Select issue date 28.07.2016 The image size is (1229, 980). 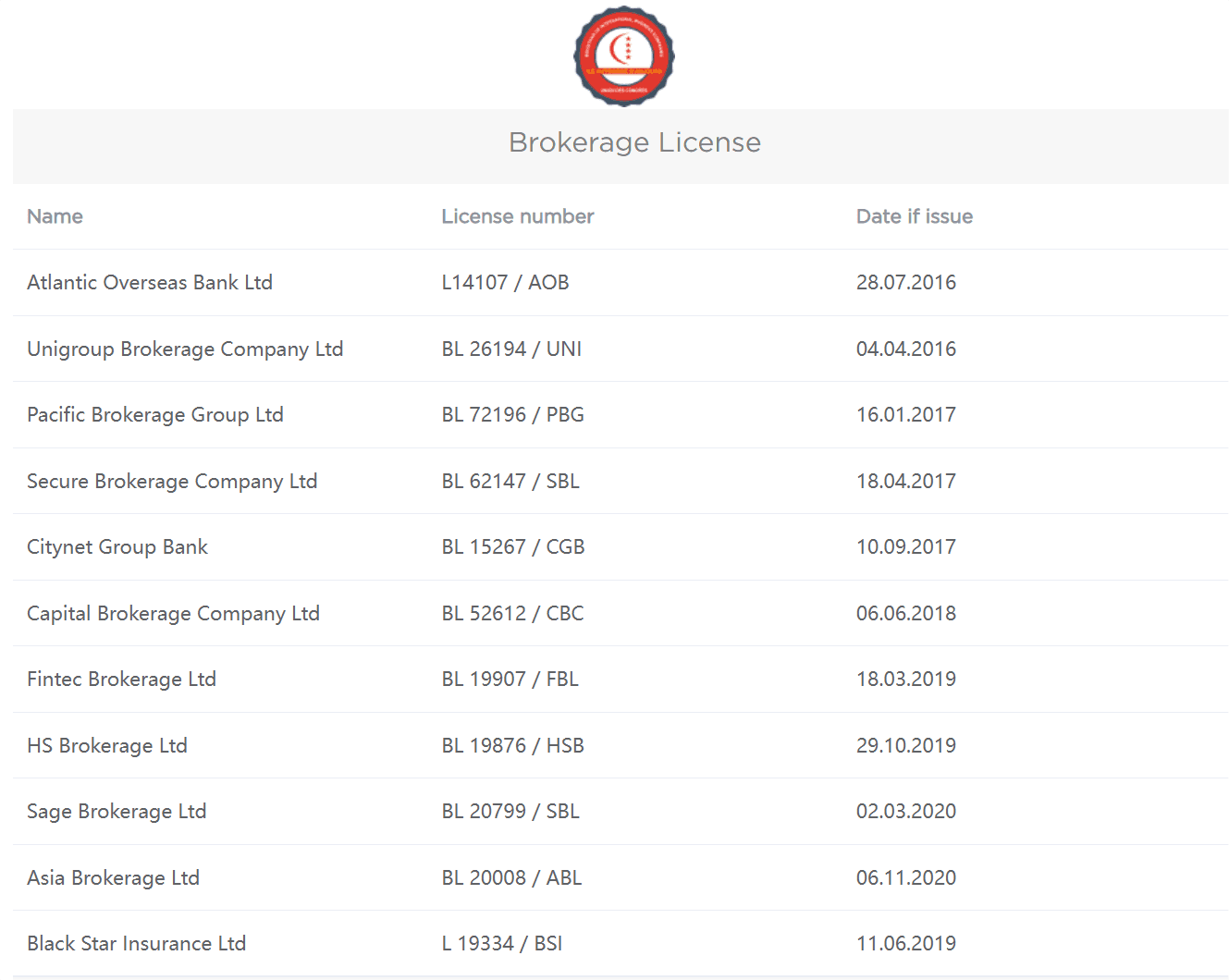tap(906, 283)
